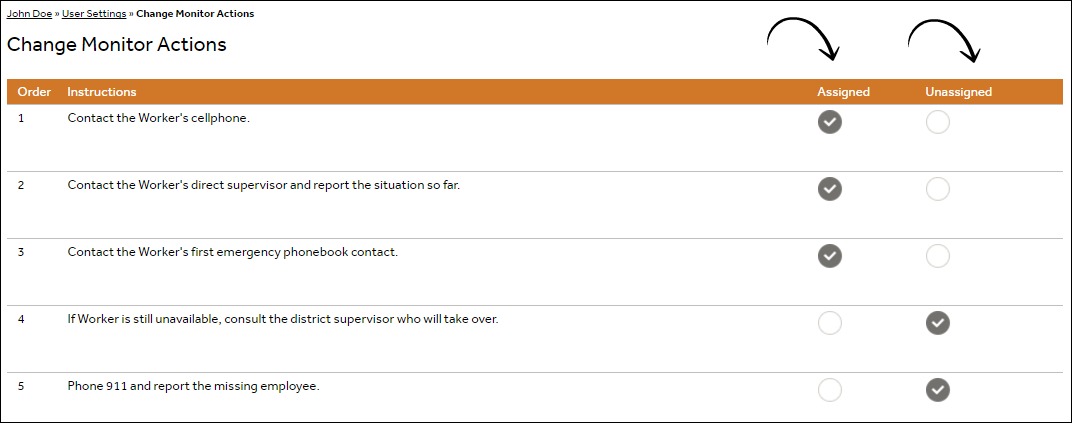Select Unassigned for Phone 911 instruction

[x=937, y=390]
